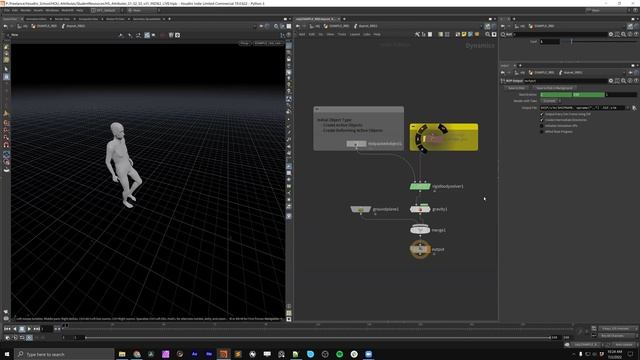640x360 pixels.
Task: Toggle Create Intermediate Directories checkbox
Action: click(542, 120)
